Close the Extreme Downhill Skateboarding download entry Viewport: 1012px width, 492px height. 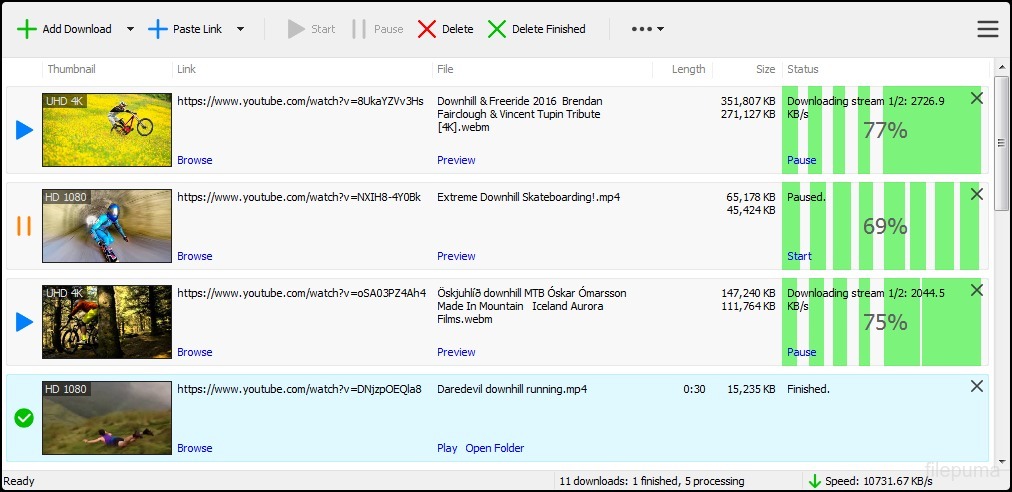[x=977, y=194]
